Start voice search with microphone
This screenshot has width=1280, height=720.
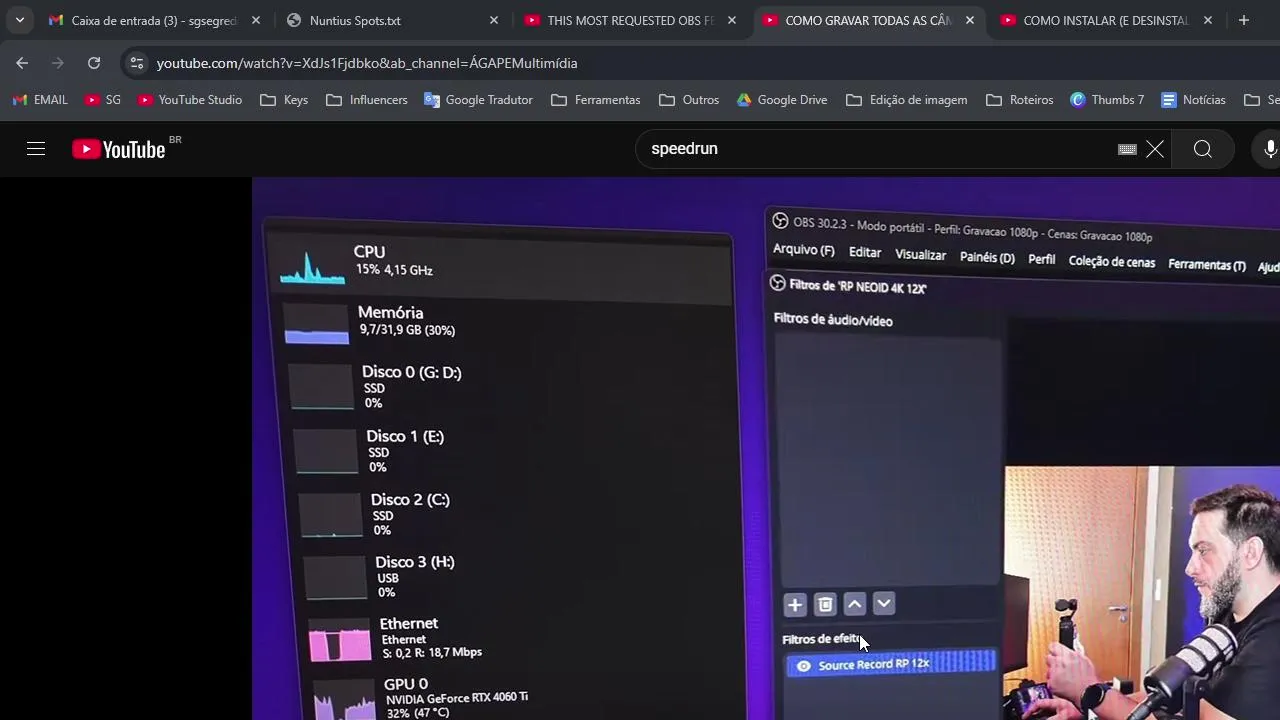(1270, 149)
